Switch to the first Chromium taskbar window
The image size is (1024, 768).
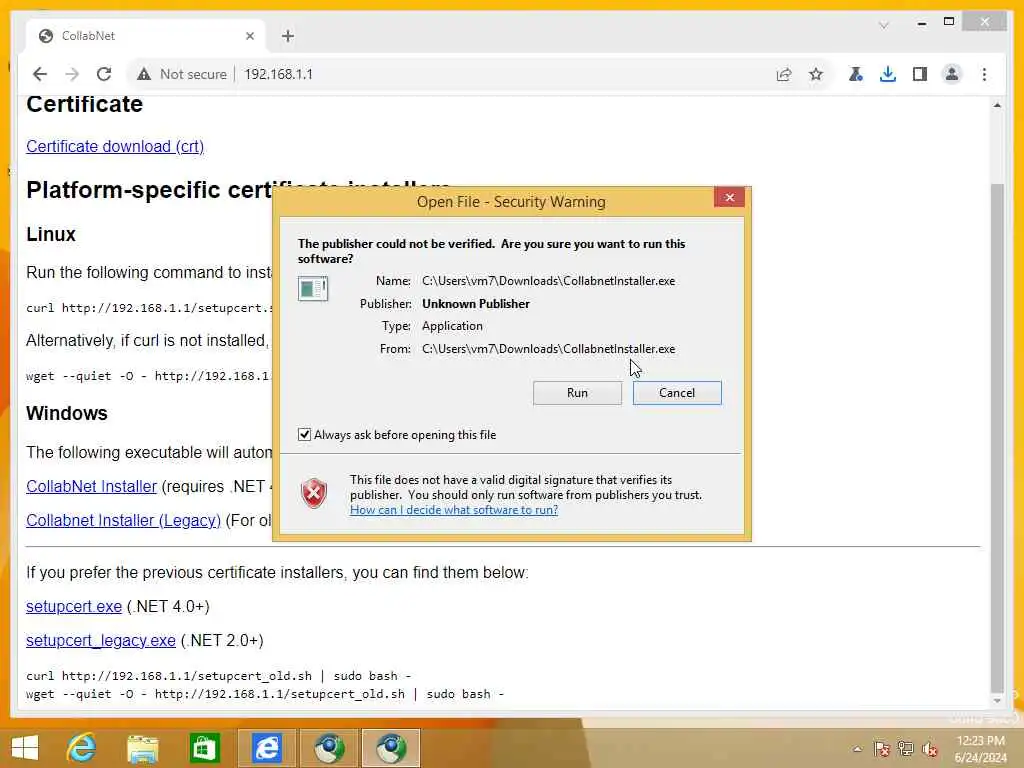[329, 748]
